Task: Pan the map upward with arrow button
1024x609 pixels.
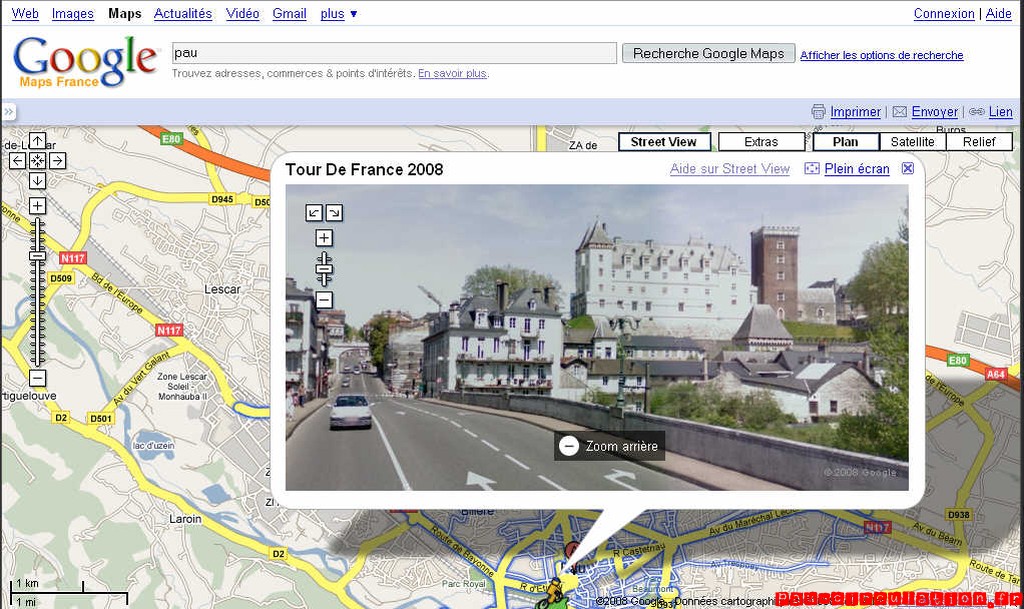Action: [x=37, y=141]
